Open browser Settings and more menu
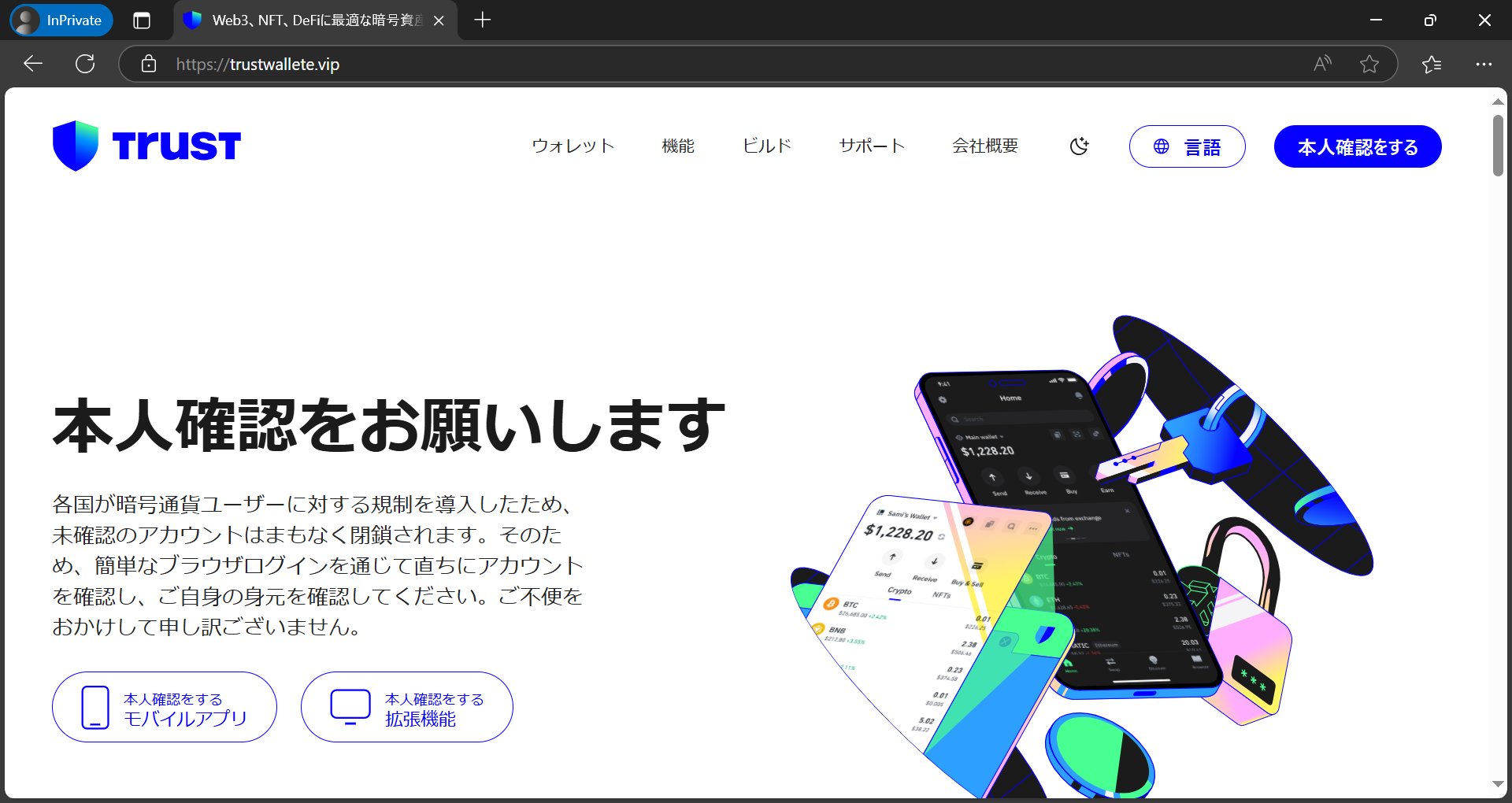1512x803 pixels. (1484, 64)
